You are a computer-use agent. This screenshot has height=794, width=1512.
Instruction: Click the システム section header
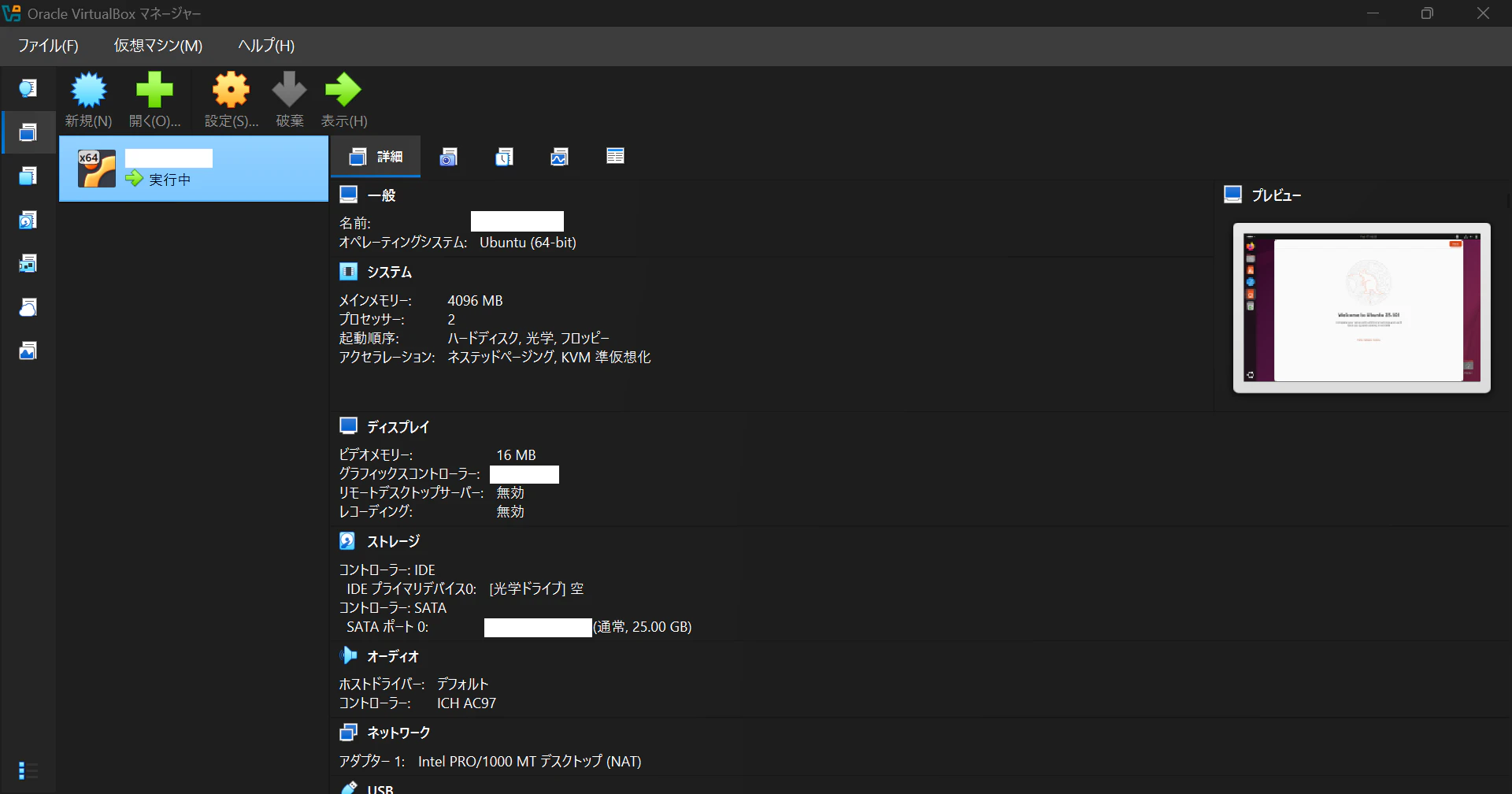coord(390,272)
